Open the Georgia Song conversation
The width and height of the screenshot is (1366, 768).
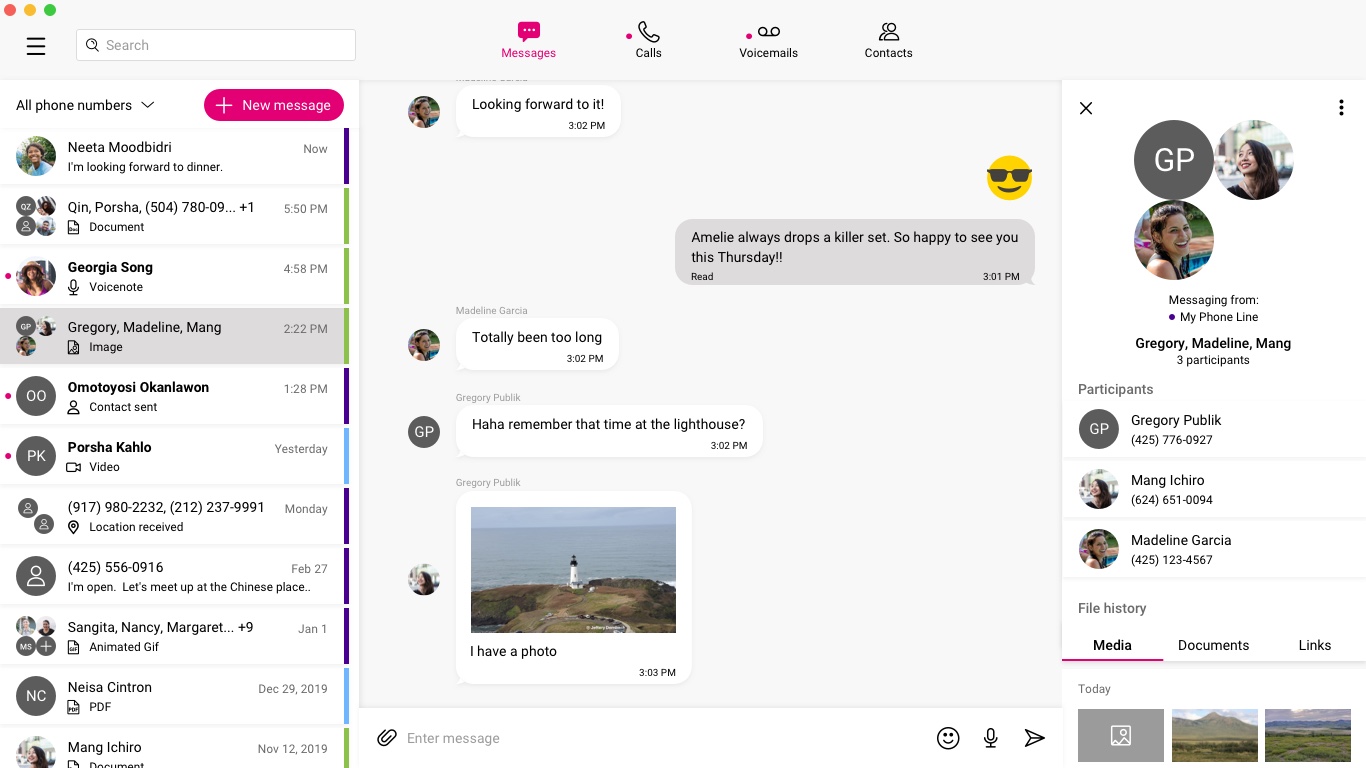coord(172,277)
